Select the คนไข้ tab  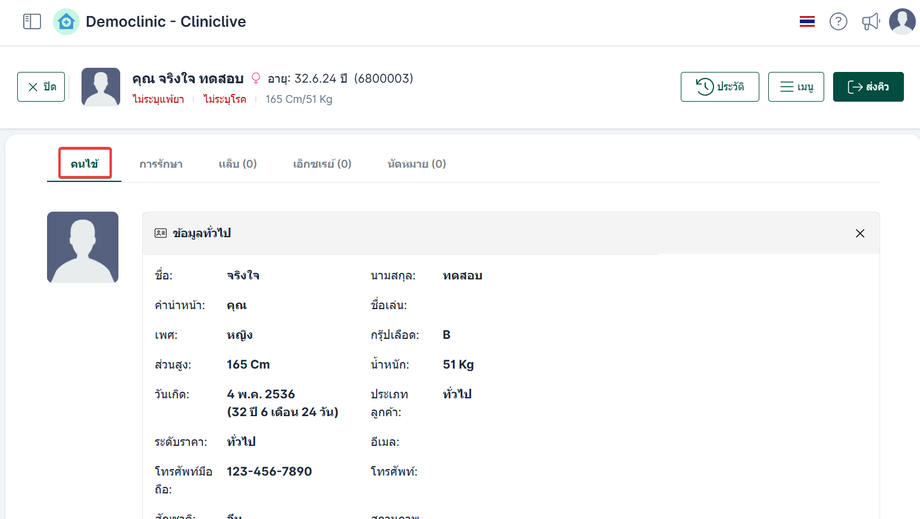84,164
